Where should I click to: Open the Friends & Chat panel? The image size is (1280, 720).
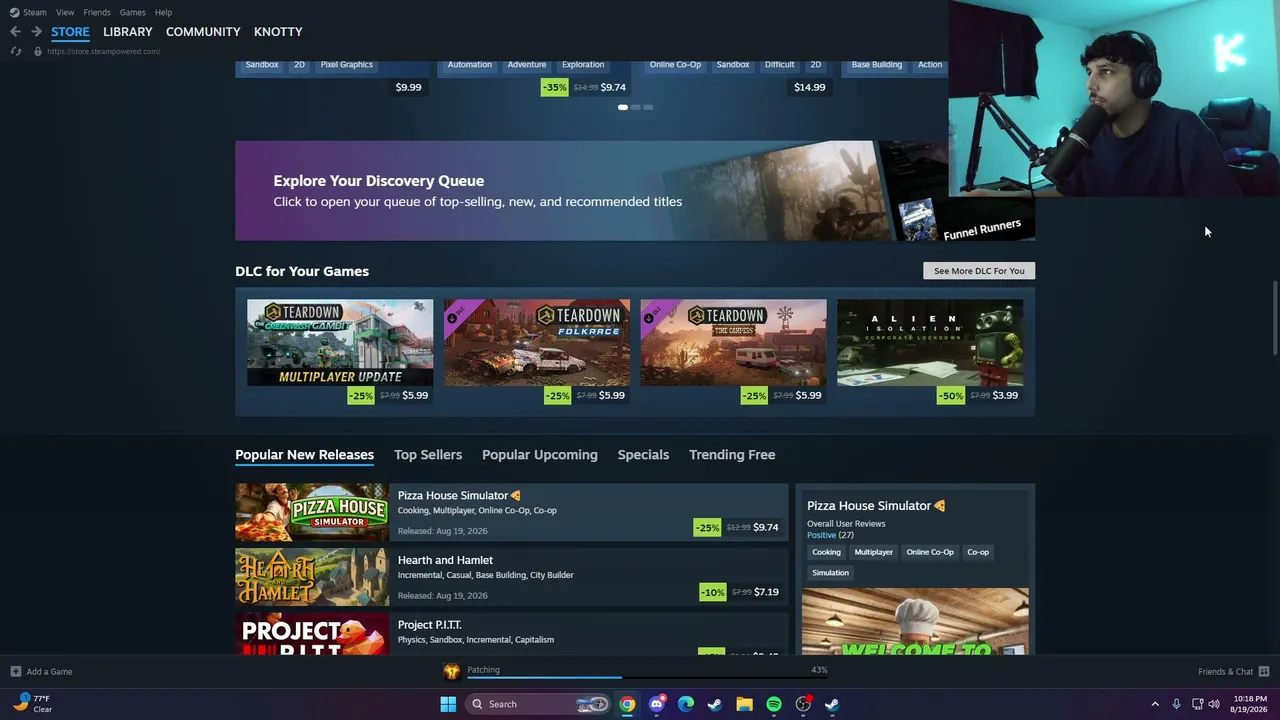point(1225,672)
